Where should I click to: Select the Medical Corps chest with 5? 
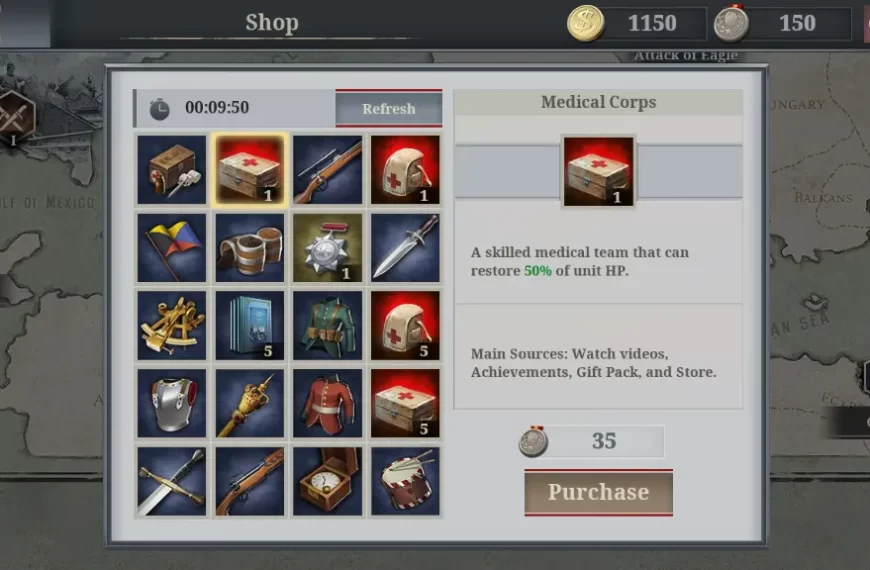tap(406, 403)
